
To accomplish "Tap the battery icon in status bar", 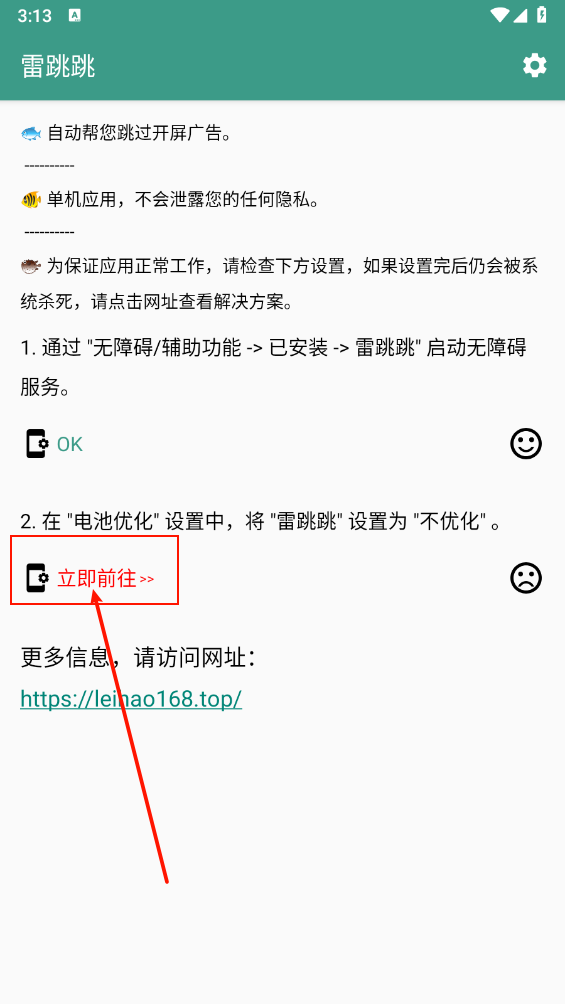I will pyautogui.click(x=542, y=15).
